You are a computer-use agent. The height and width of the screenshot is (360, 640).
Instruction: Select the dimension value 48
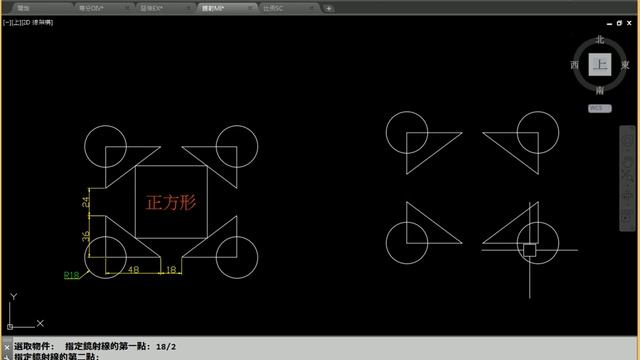coord(133,270)
